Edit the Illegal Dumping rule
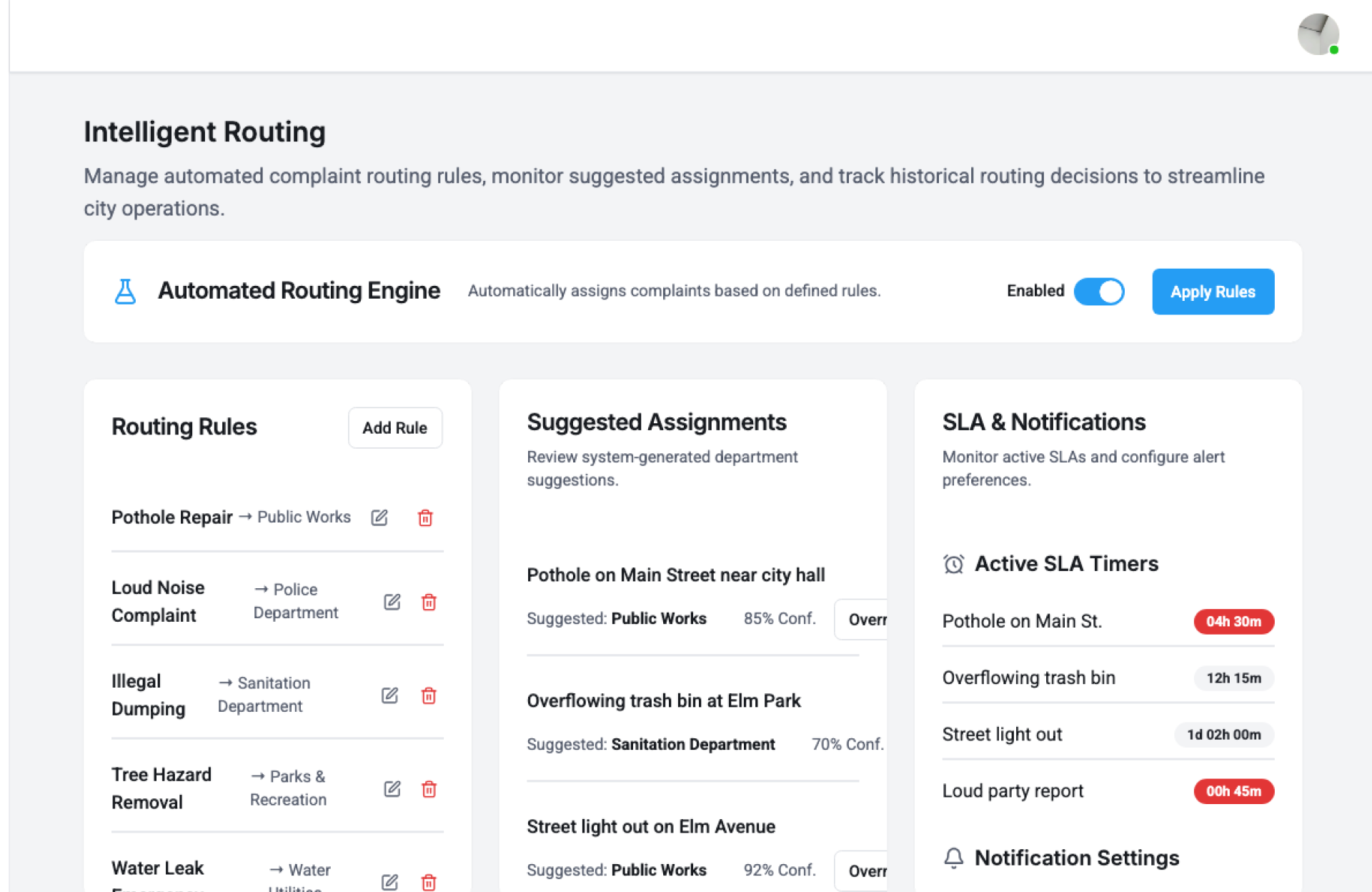The image size is (1372, 892). (389, 695)
